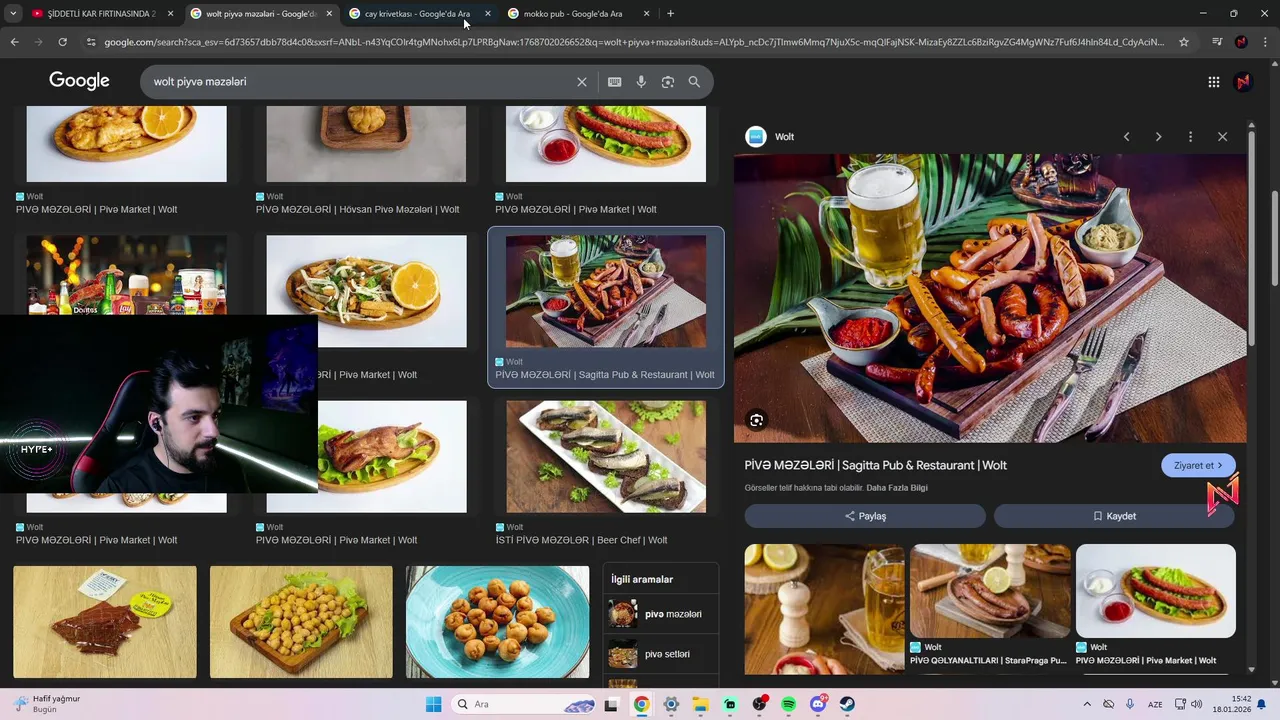Bookmark this page with the star icon

coord(1184,42)
